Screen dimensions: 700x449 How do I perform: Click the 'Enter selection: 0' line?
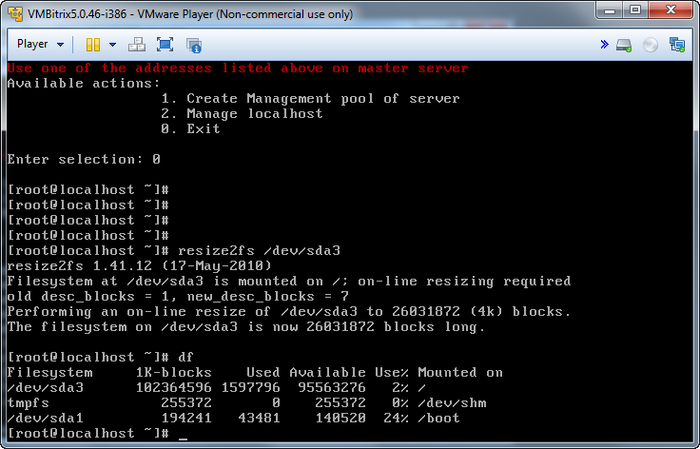point(84,159)
